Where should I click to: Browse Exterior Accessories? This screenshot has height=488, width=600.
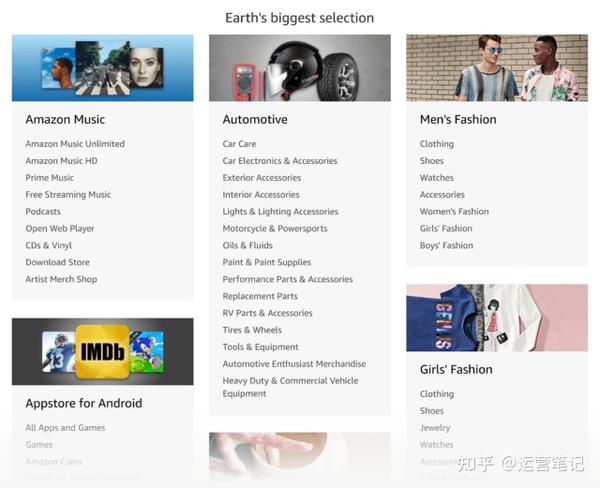click(262, 178)
